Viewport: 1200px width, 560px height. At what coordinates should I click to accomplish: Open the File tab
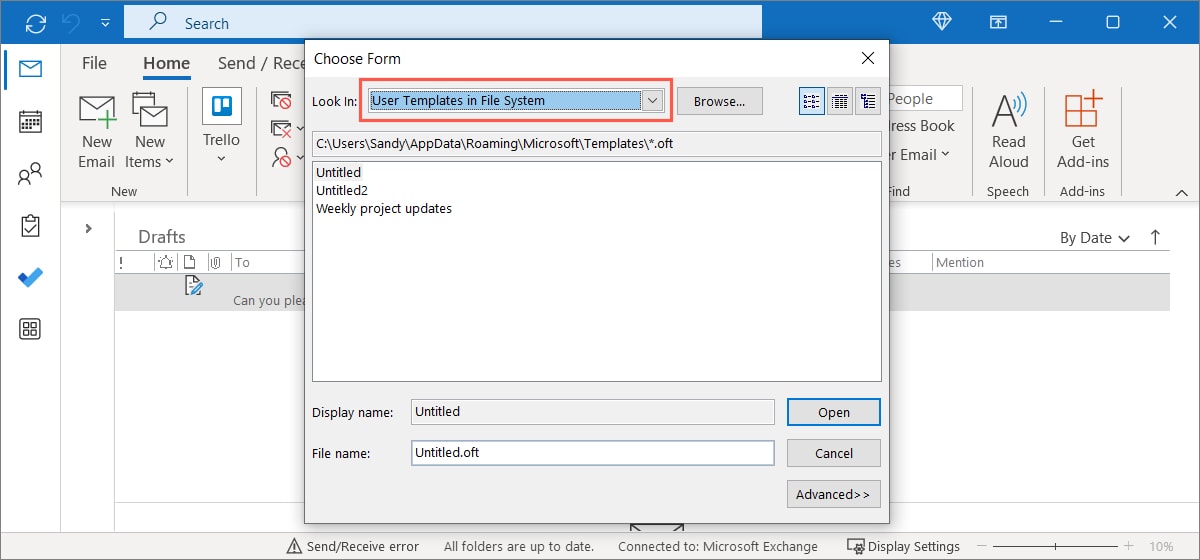tap(94, 63)
